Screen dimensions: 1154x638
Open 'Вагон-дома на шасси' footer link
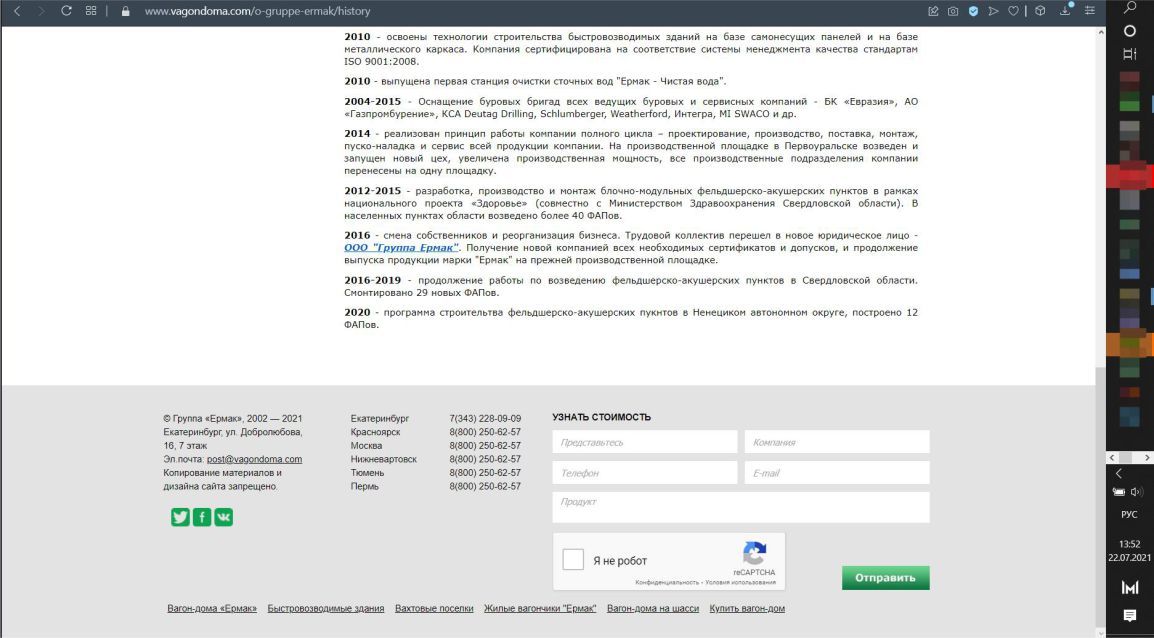pyautogui.click(x=653, y=609)
